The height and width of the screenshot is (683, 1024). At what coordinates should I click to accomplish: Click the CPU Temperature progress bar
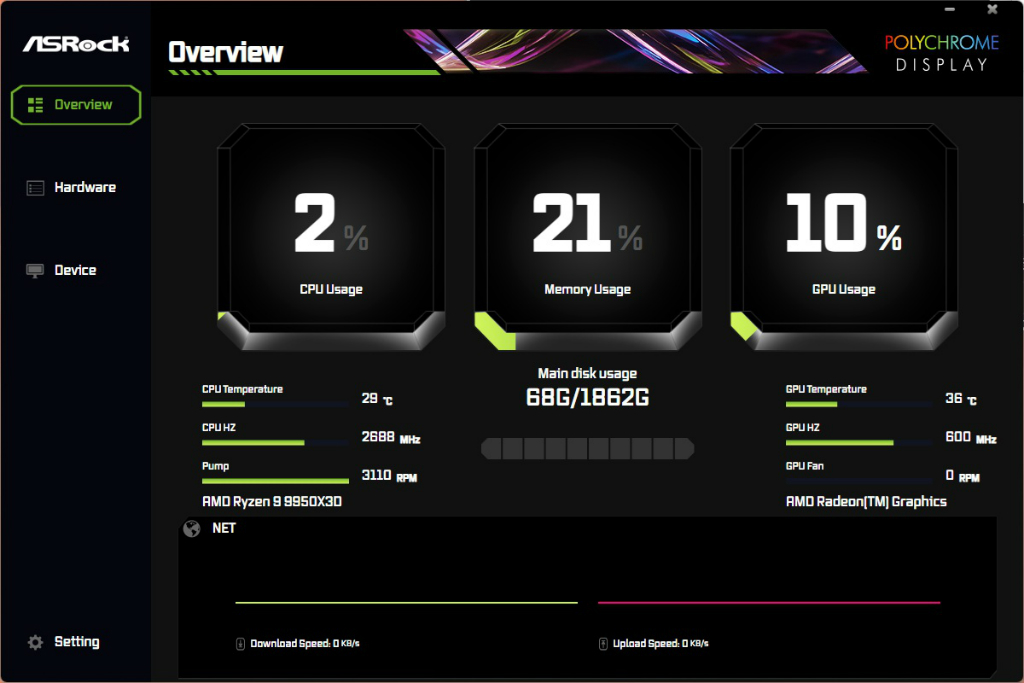275,405
